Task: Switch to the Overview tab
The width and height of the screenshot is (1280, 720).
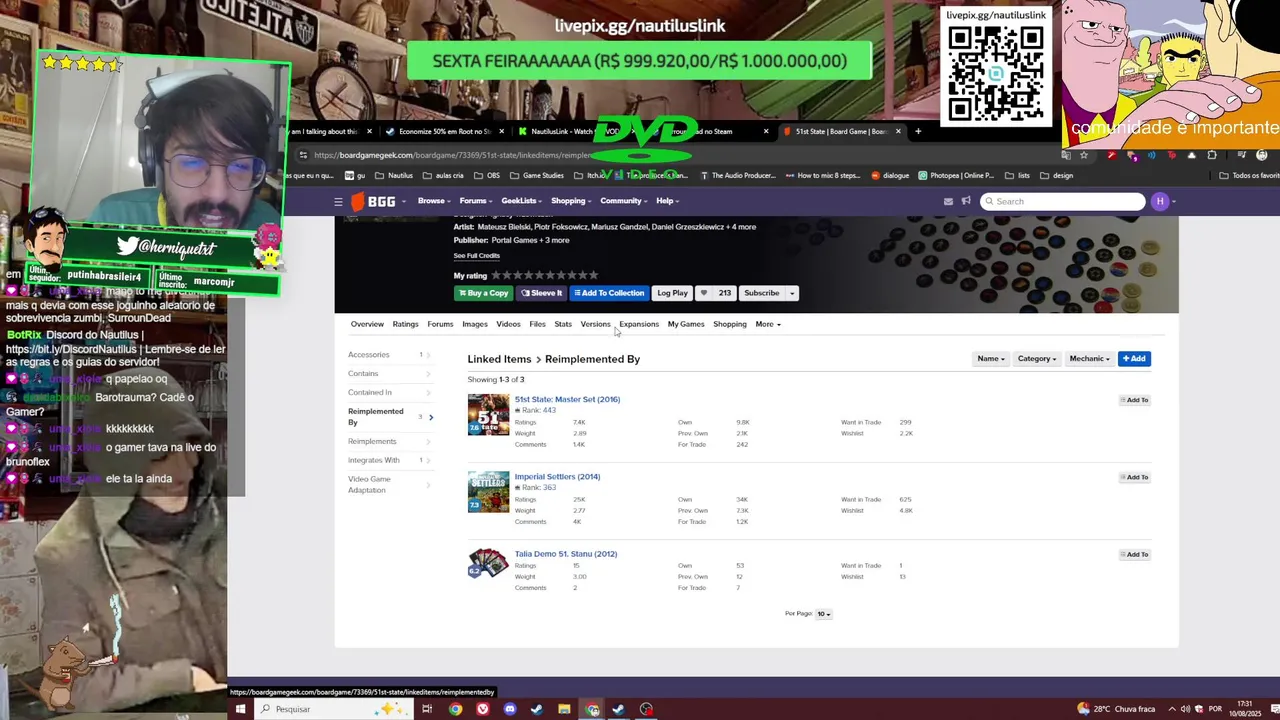Action: tap(367, 324)
